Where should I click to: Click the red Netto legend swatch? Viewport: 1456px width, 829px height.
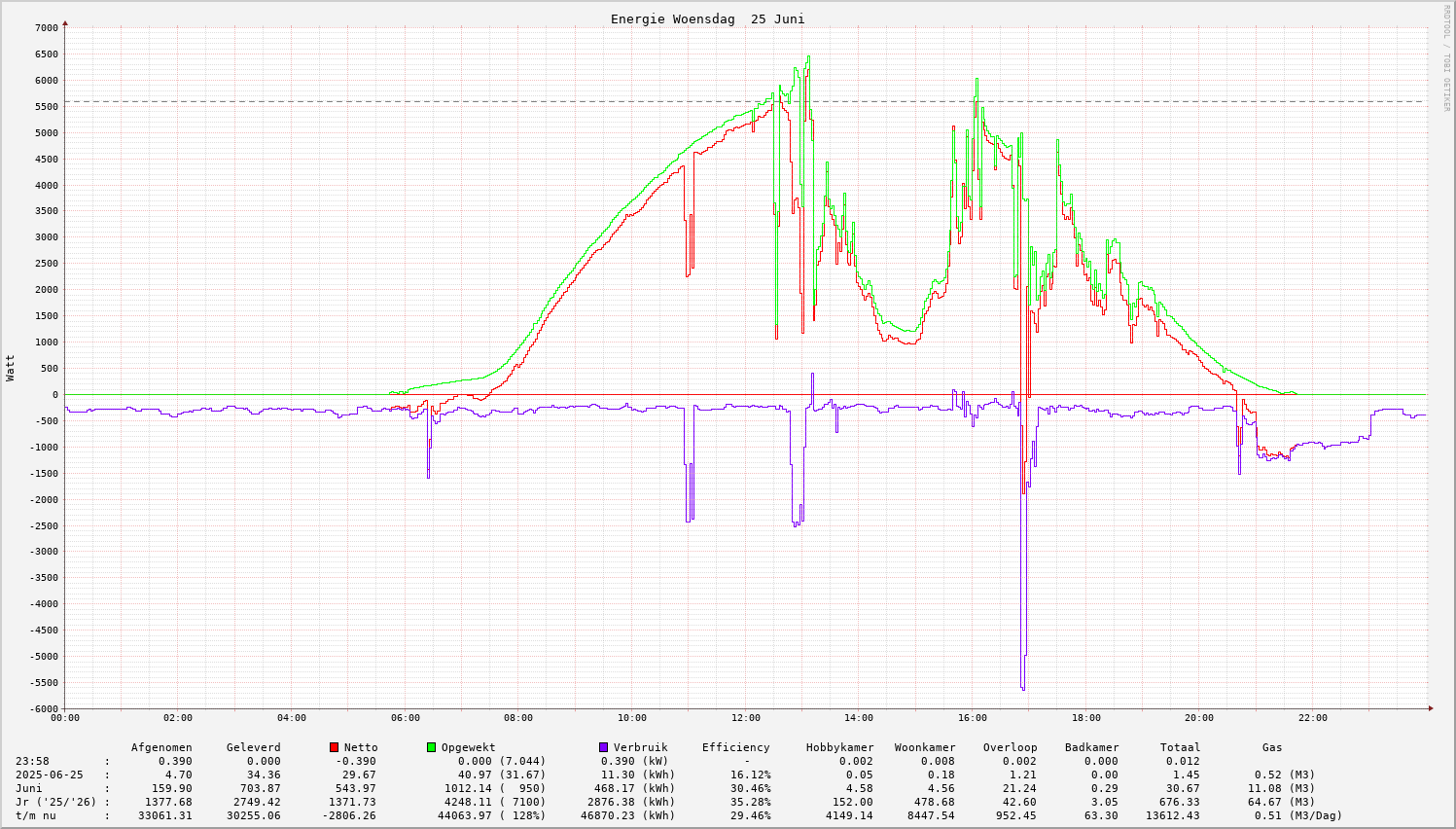tap(334, 747)
